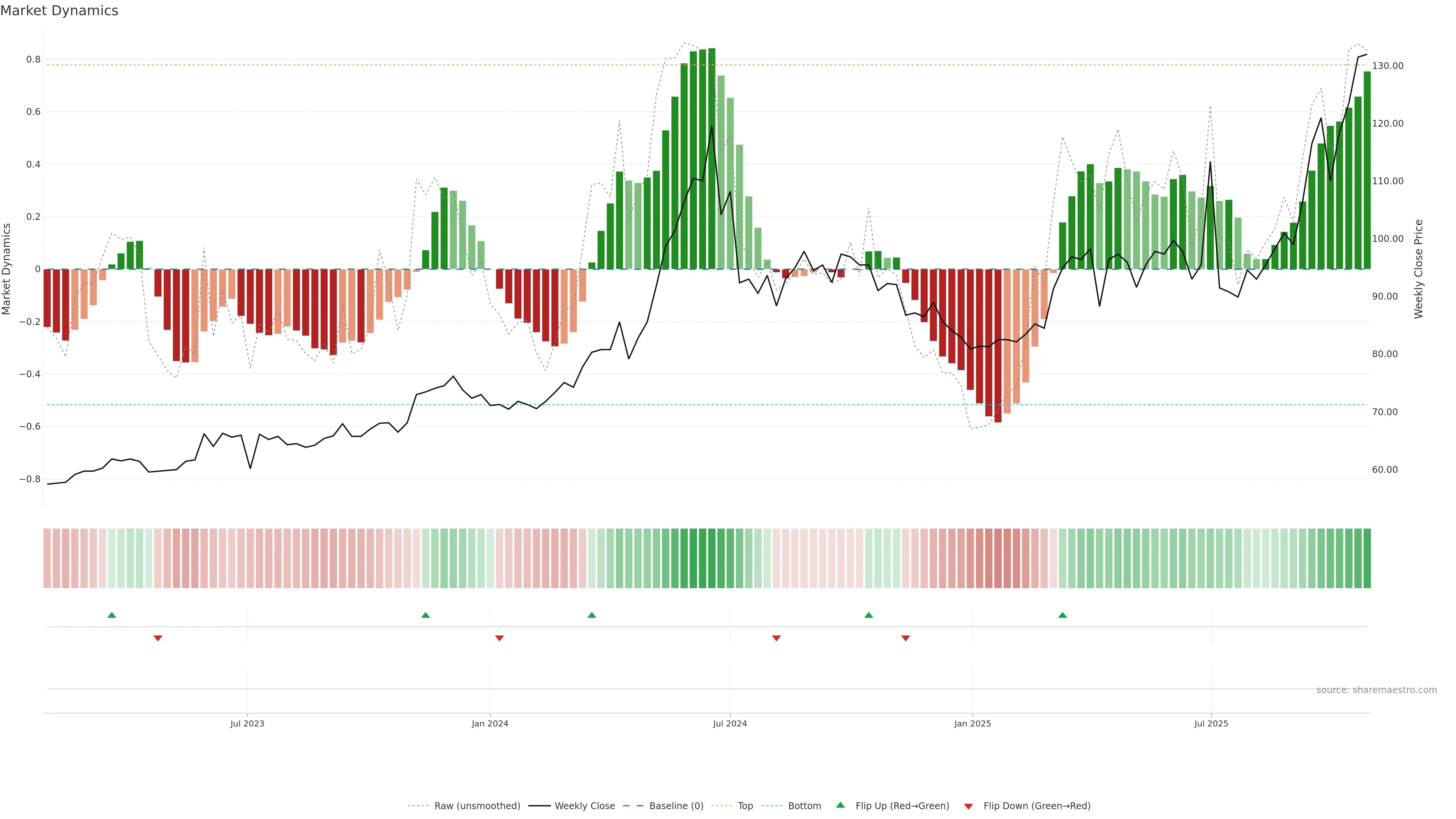Hide the Bottom threshold legend entry

tap(804, 806)
